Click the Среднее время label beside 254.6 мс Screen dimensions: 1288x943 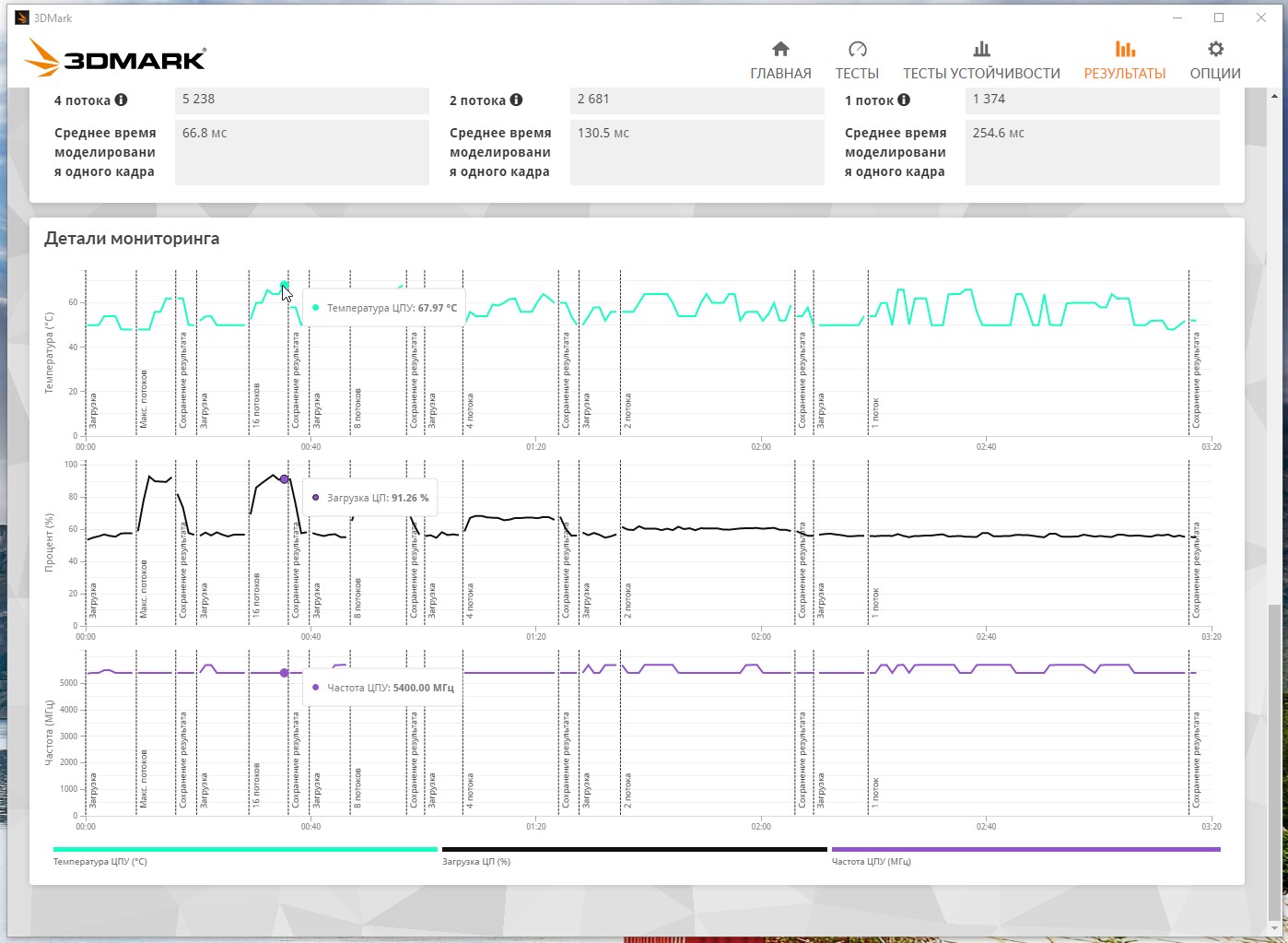[896, 152]
